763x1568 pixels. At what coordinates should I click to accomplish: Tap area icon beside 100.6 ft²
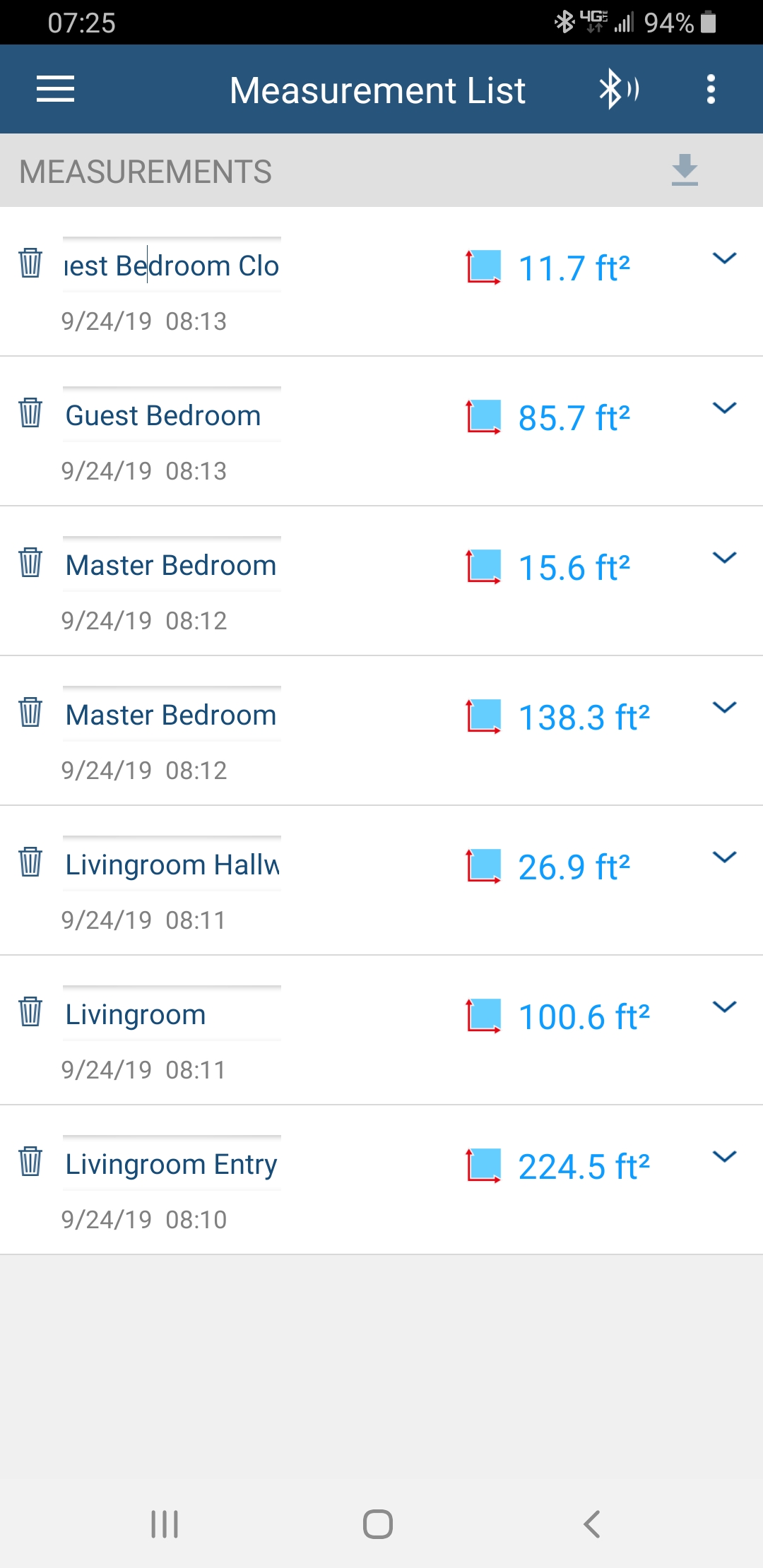point(483,1016)
